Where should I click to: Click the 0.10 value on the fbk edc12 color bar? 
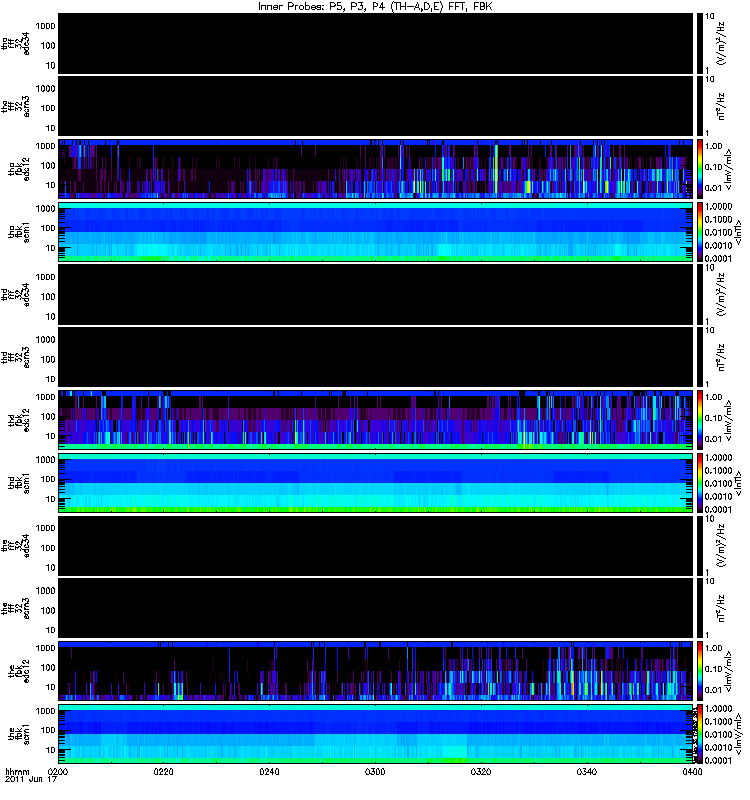click(714, 669)
